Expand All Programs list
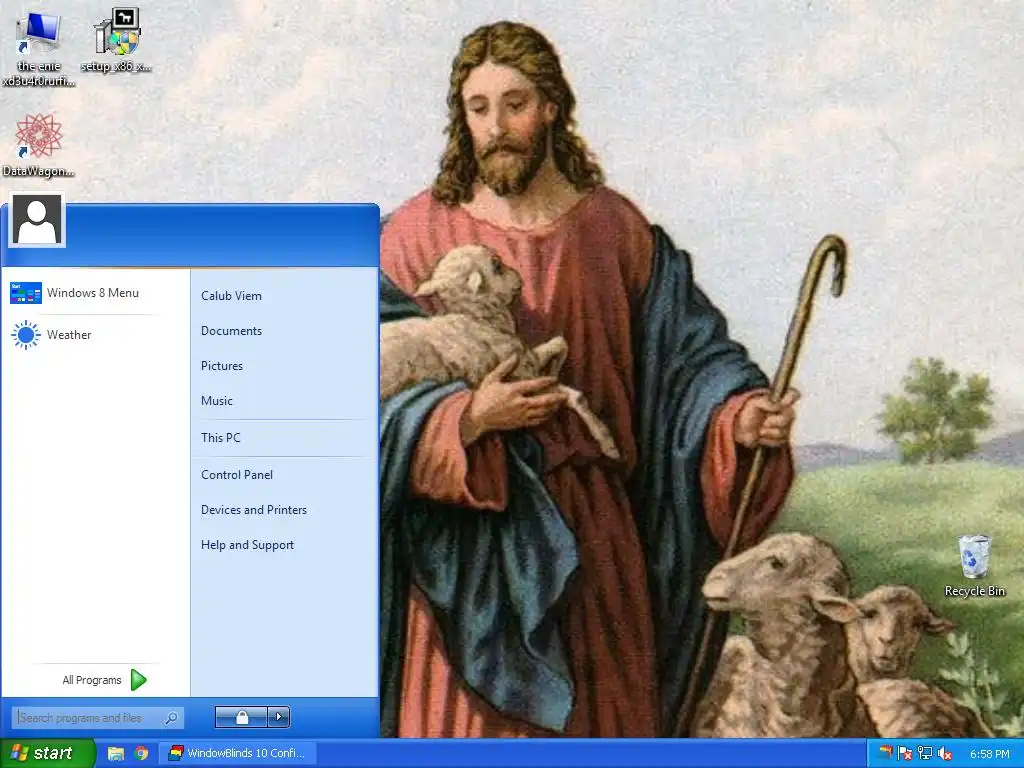 [104, 680]
